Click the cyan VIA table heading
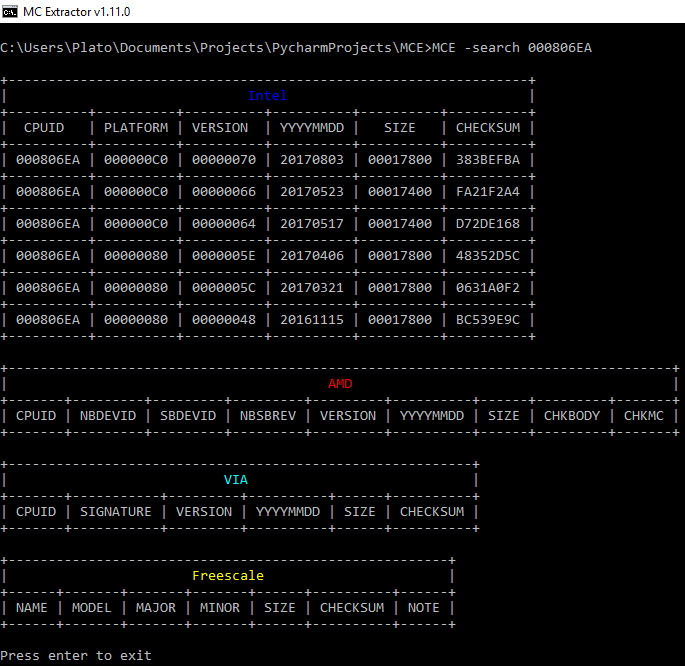Screen dimensions: 685x666 [235, 480]
